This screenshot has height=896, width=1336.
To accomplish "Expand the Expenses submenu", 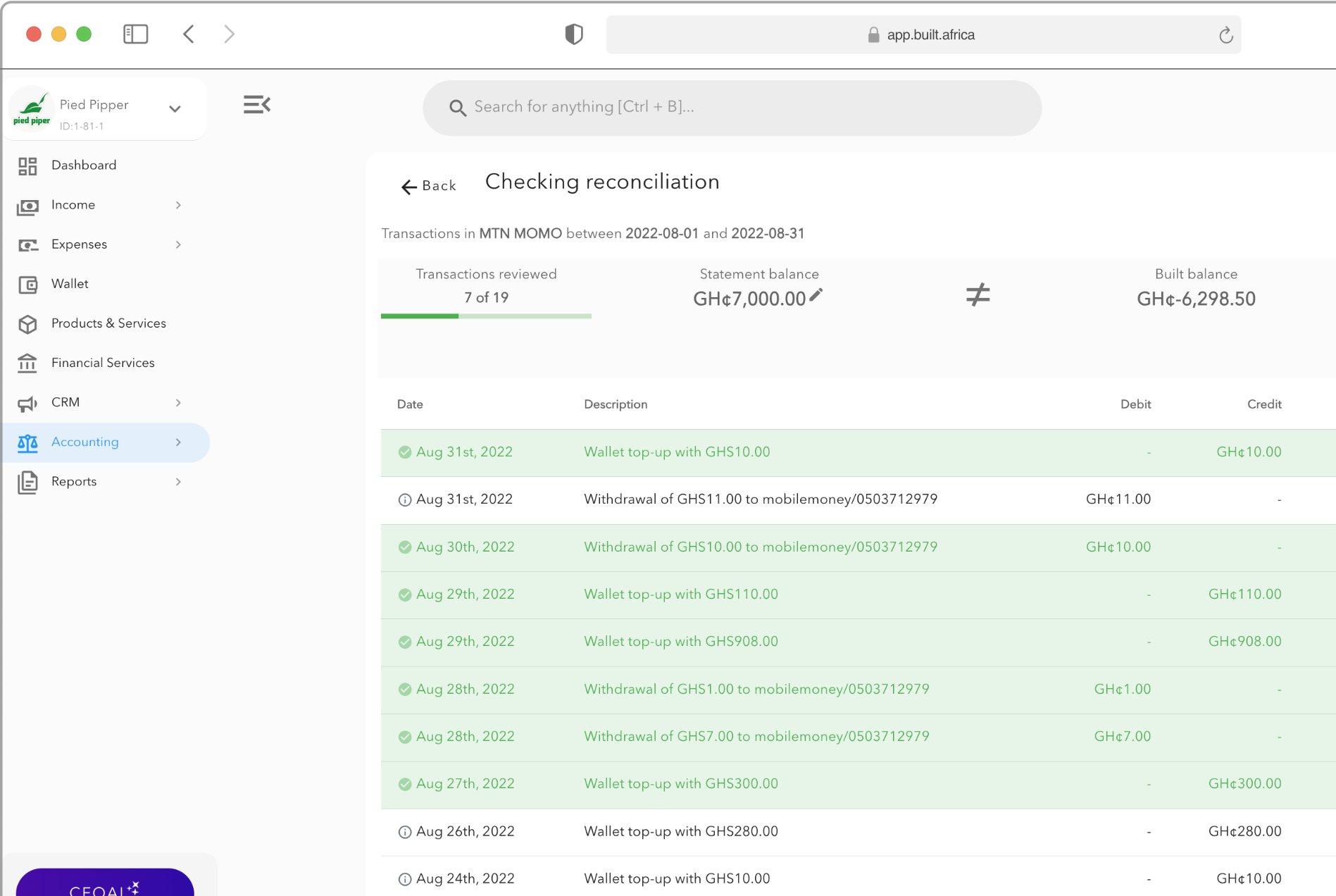I will [178, 244].
